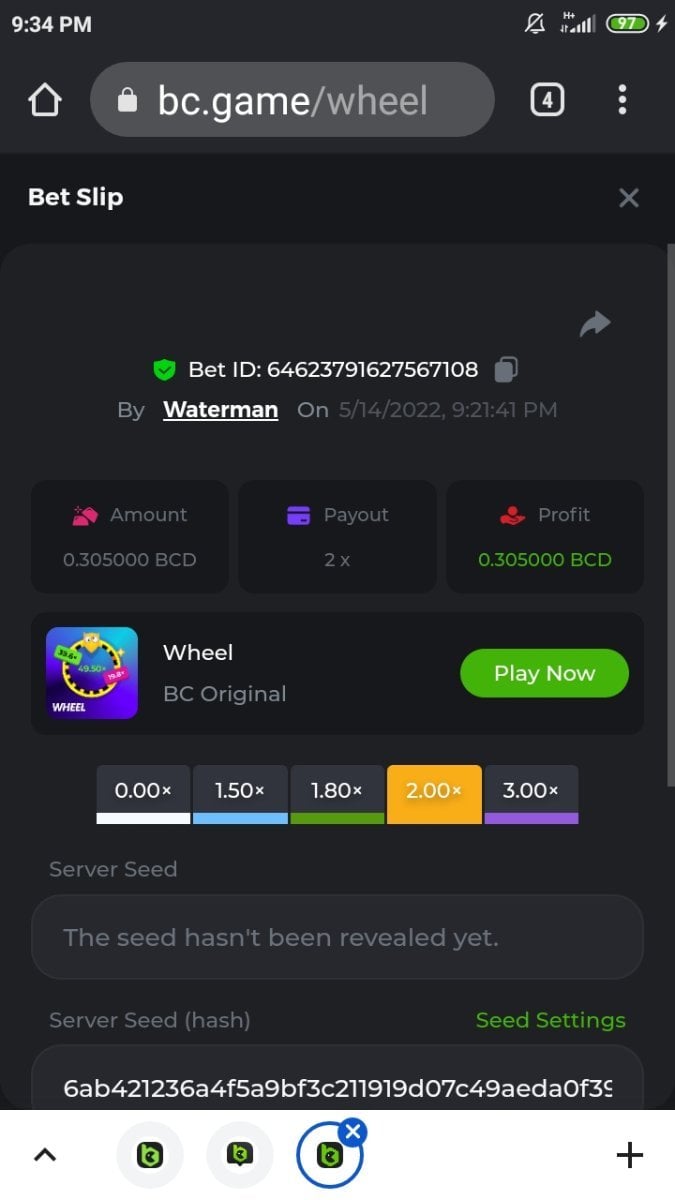Tap the Server Seed hash field
The height and width of the screenshot is (1200, 675).
click(337, 1087)
